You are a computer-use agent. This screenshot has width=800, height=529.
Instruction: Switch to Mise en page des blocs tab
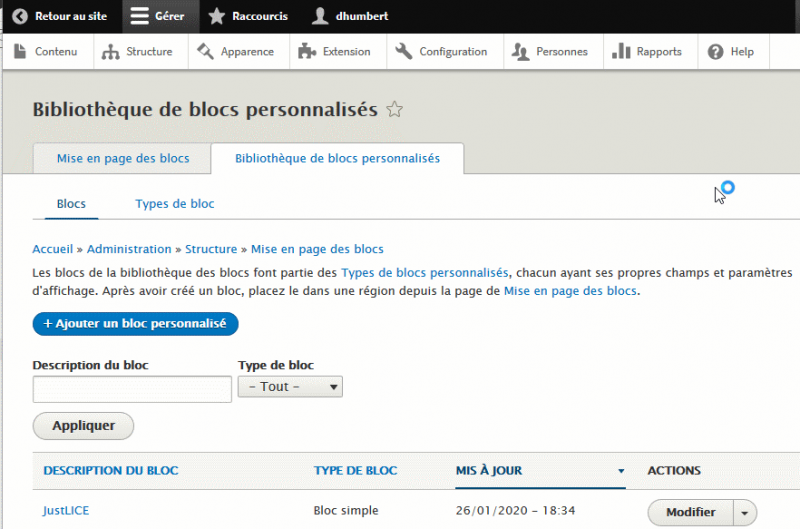123,159
